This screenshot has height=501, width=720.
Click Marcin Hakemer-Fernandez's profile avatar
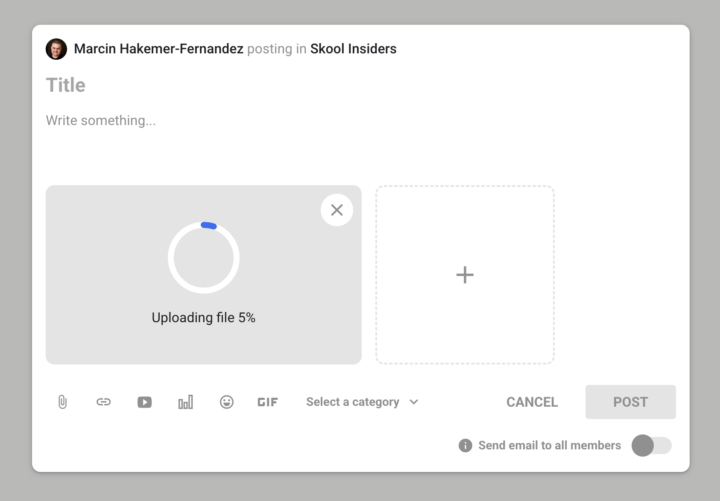pos(56,49)
